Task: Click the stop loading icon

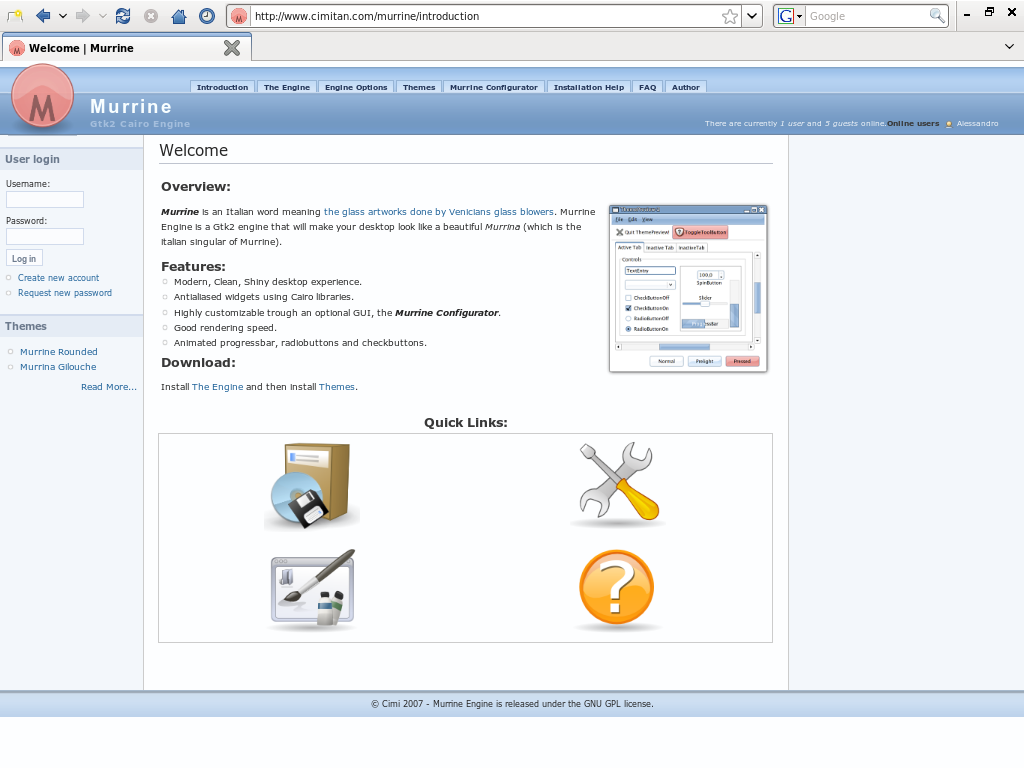Action: [151, 16]
